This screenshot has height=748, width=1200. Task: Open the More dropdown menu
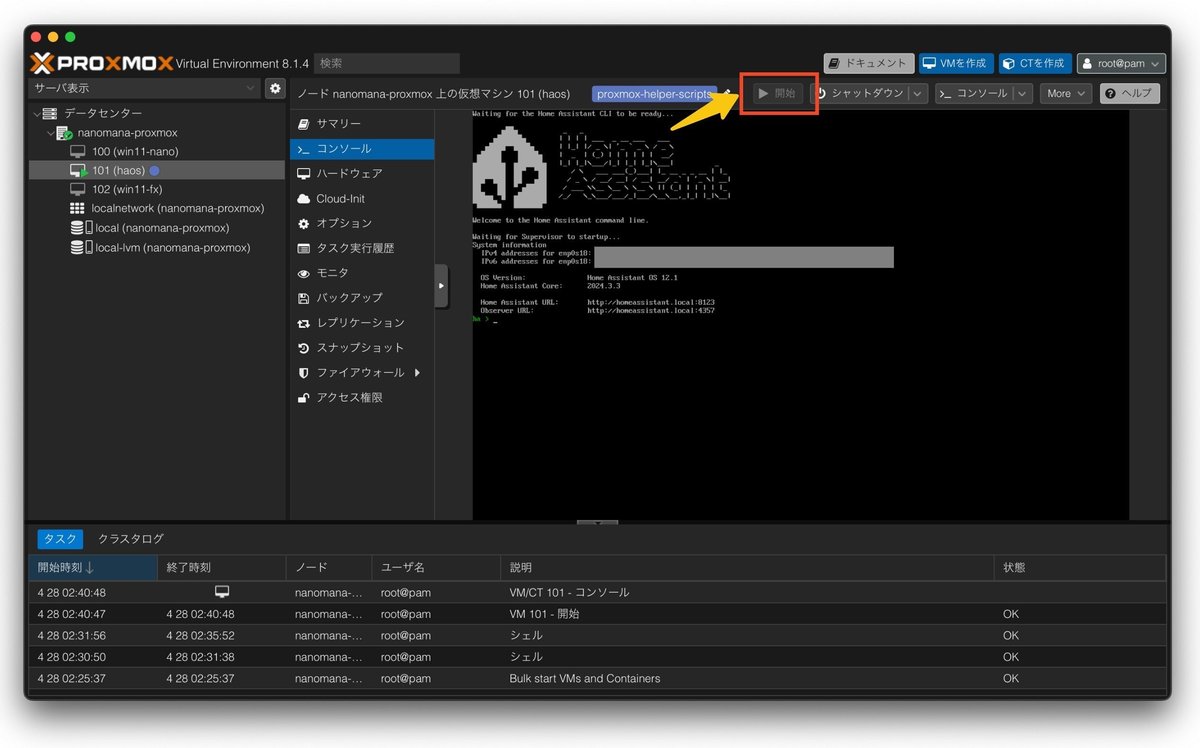(x=1066, y=93)
